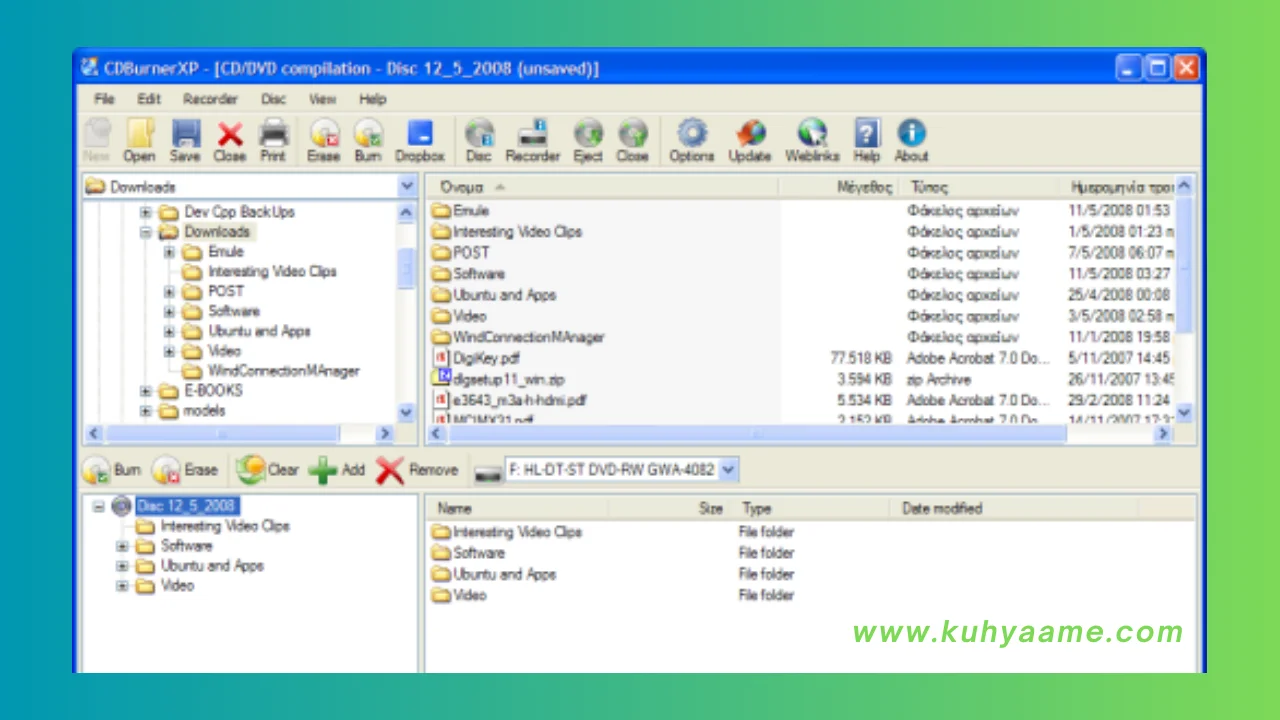Viewport: 1280px width, 720px height.
Task: Sort compilation list by Name header
Action: coord(518,508)
